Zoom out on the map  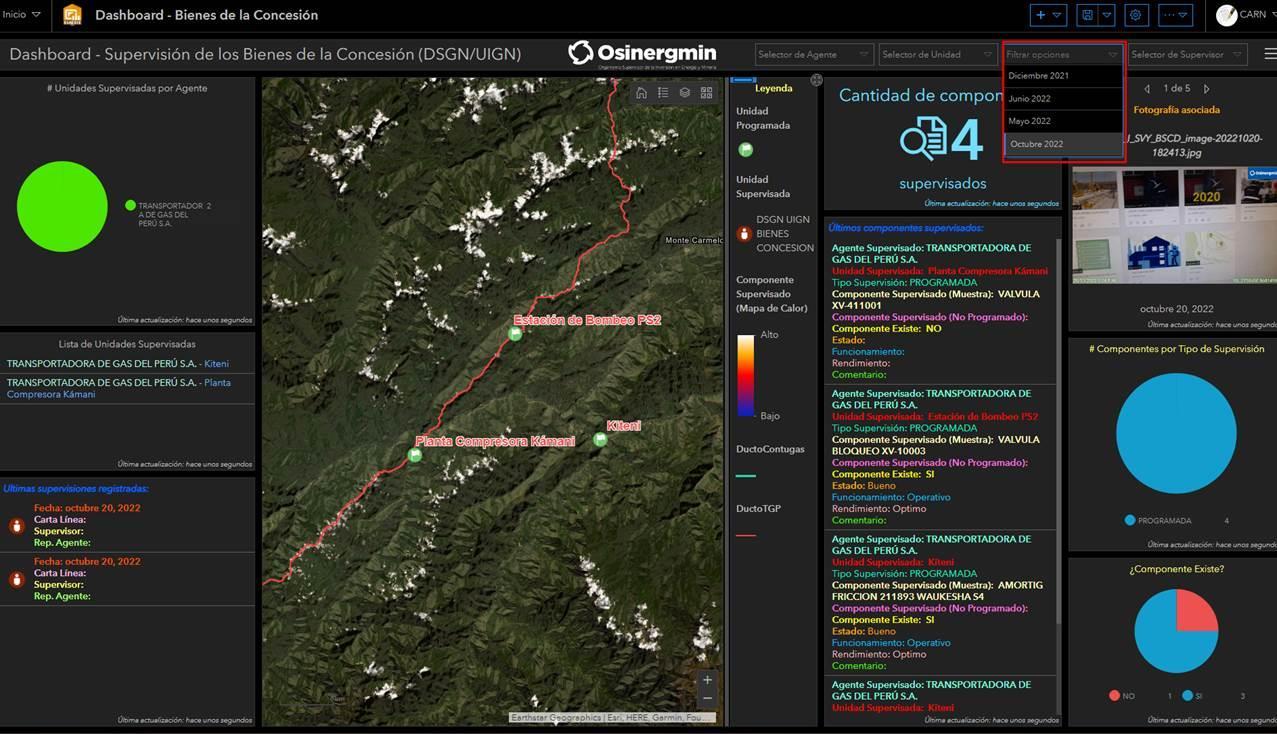coord(707,698)
